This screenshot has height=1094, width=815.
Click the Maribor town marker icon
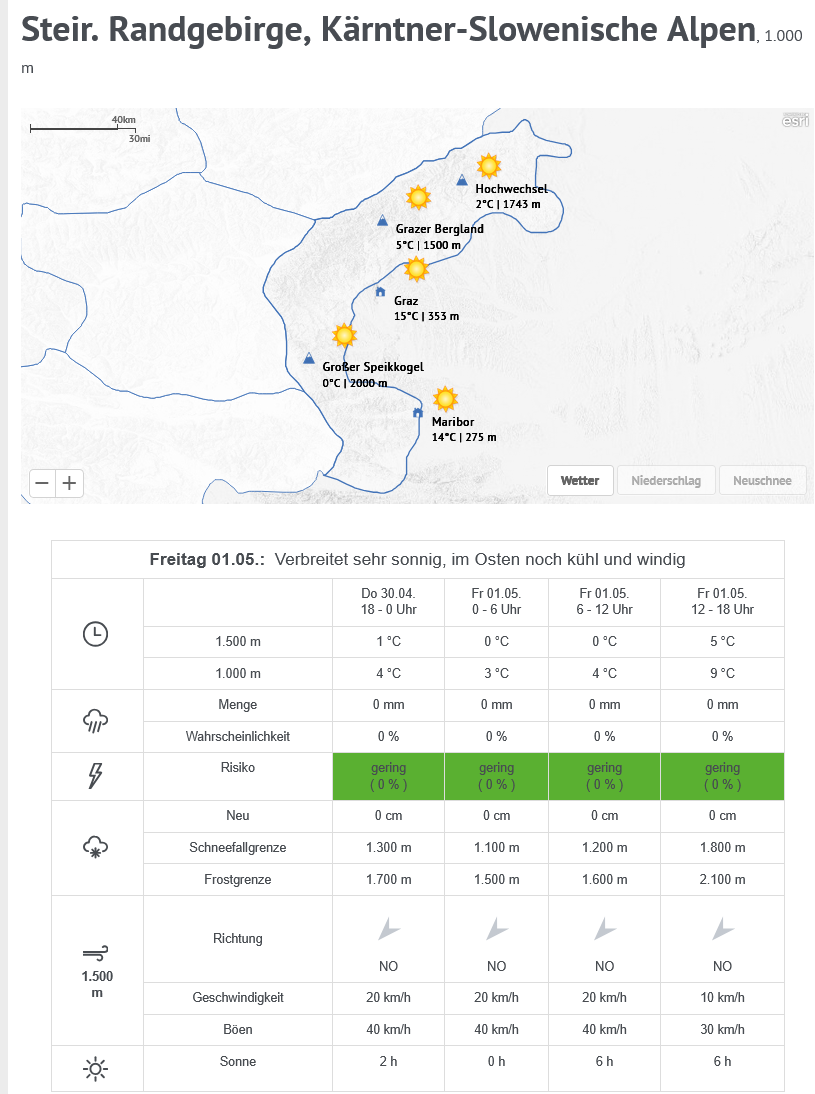pyautogui.click(x=418, y=412)
